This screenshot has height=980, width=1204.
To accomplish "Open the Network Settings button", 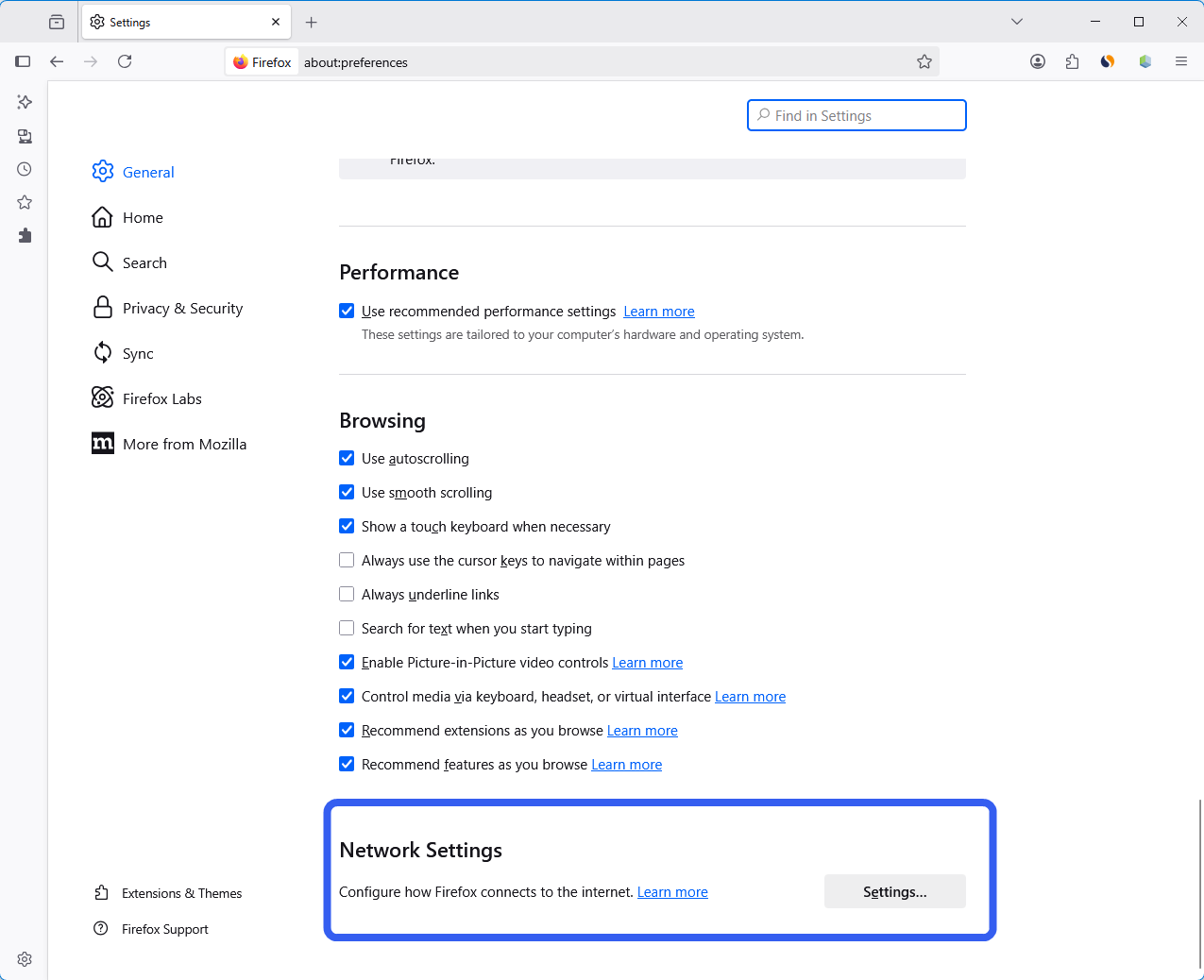I will [895, 891].
